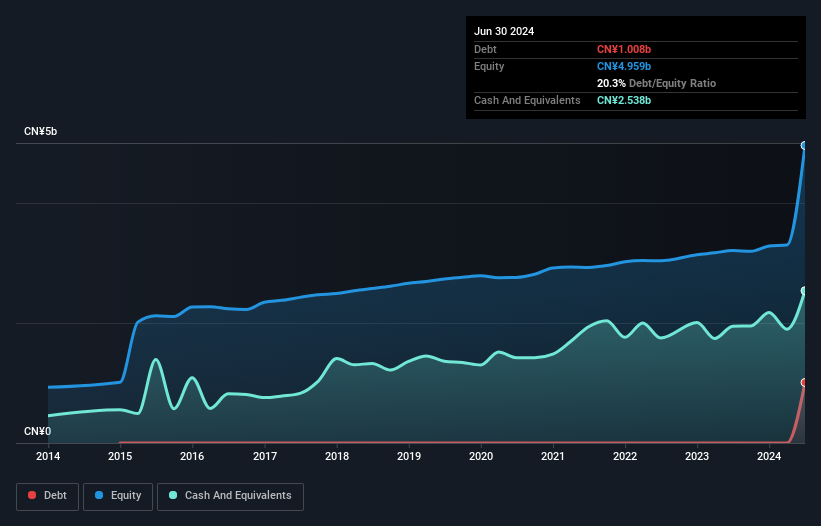Select the 2017 x-axis label
Viewport: 821px width, 526px height.
[x=265, y=456]
